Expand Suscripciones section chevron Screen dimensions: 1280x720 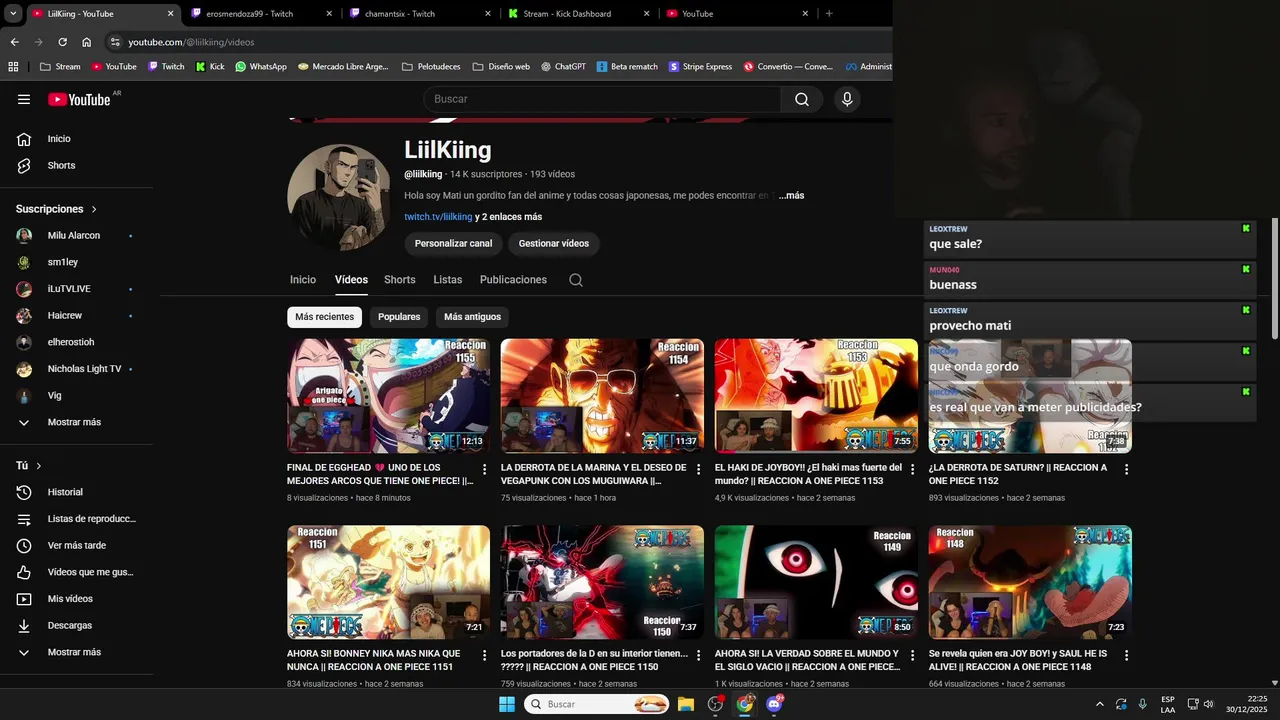point(94,209)
